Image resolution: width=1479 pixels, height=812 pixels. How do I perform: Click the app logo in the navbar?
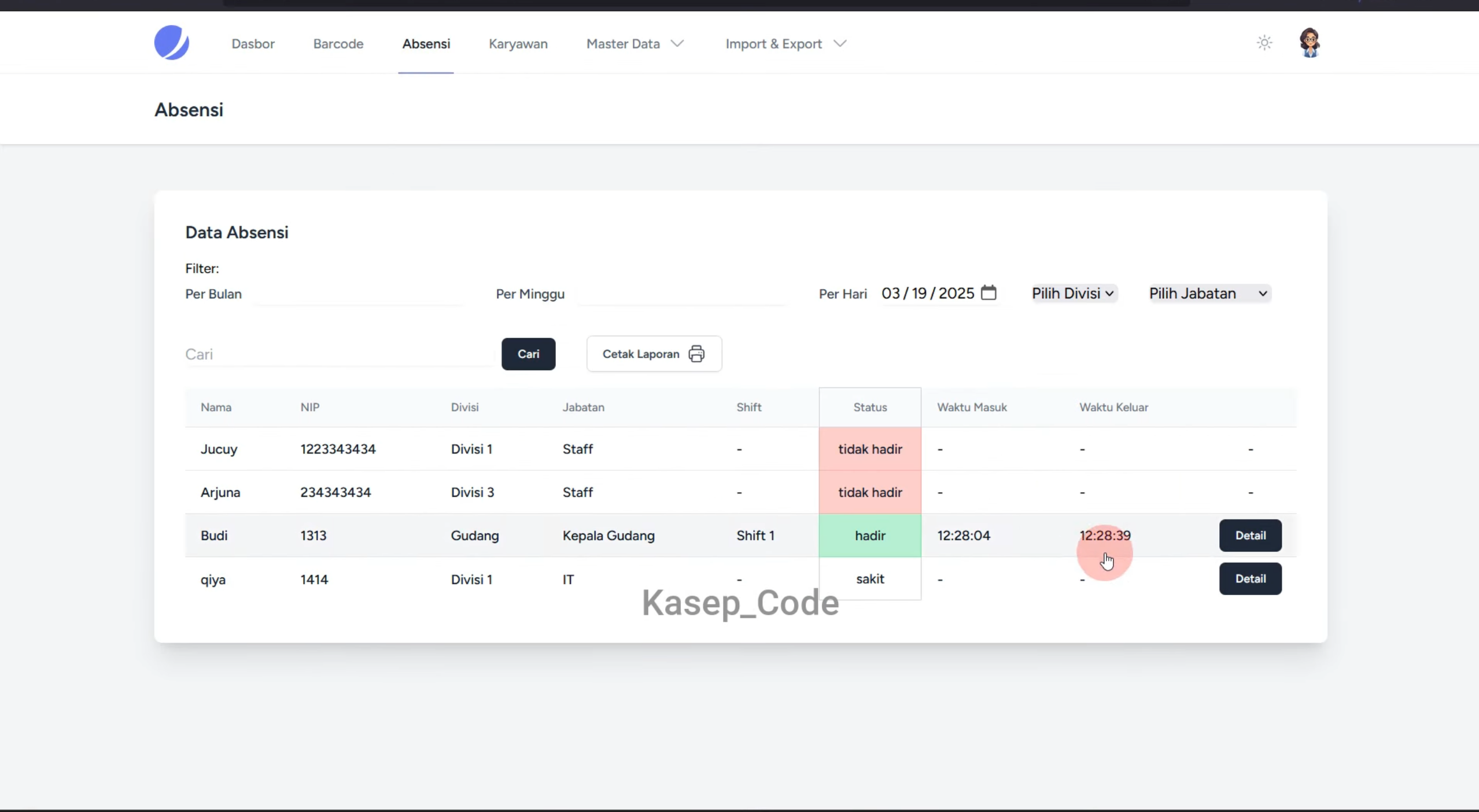(x=171, y=43)
